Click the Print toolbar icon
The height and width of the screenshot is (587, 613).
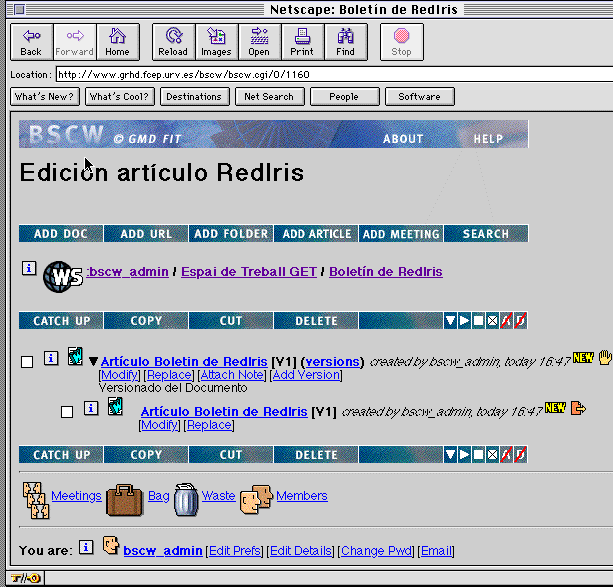click(301, 41)
